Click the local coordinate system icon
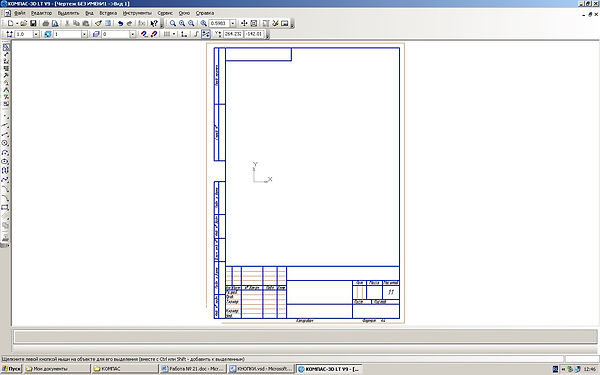The height and width of the screenshot is (375, 600). click(184, 34)
